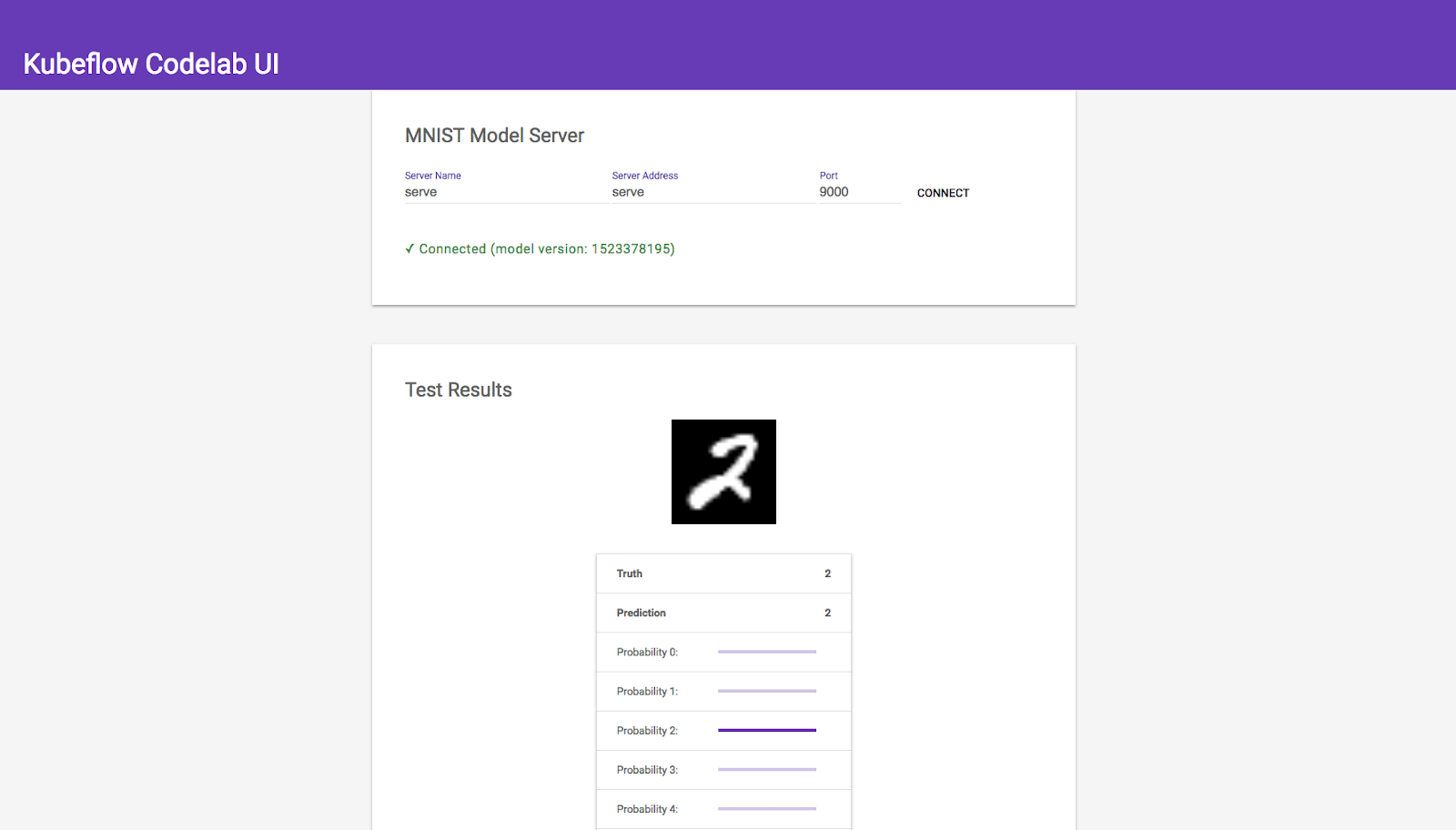
Task: Click the green Connected status message
Action: (540, 248)
